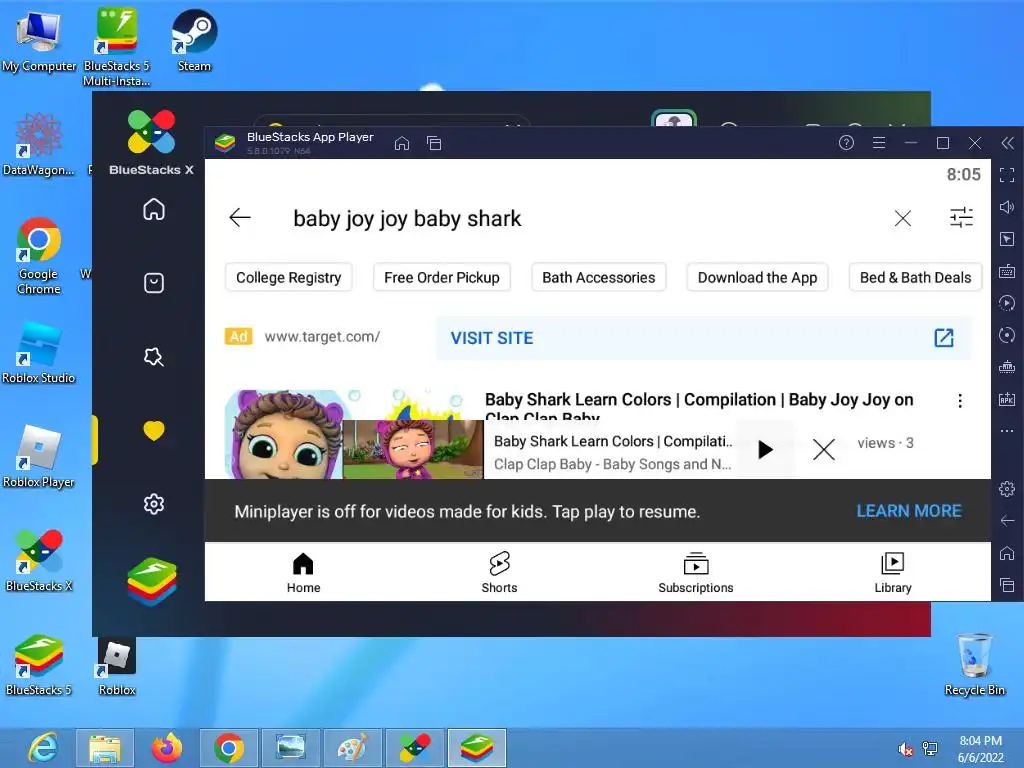The image size is (1024, 768).
Task: Open Steam desktop shortcut
Action: (194, 40)
